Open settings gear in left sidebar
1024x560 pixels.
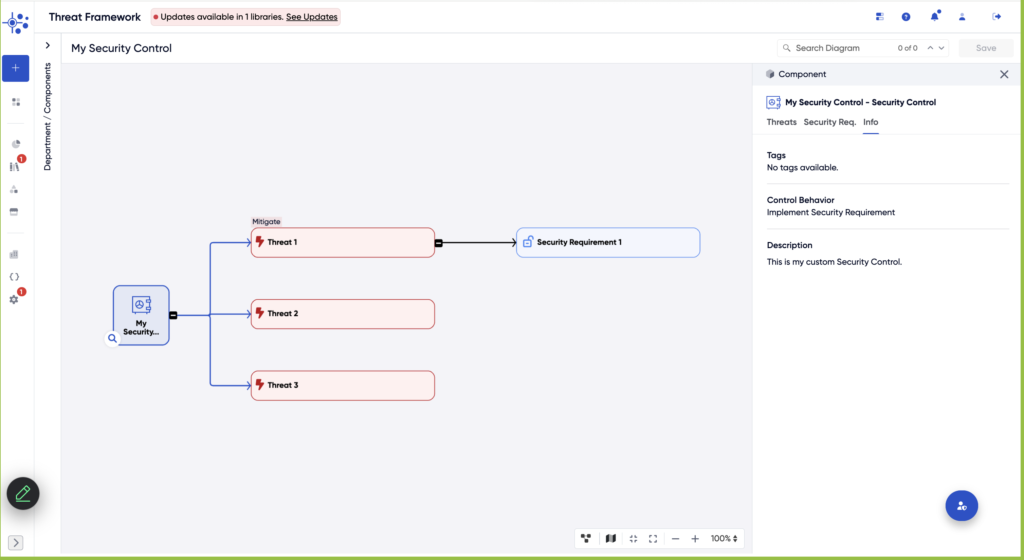coord(14,299)
